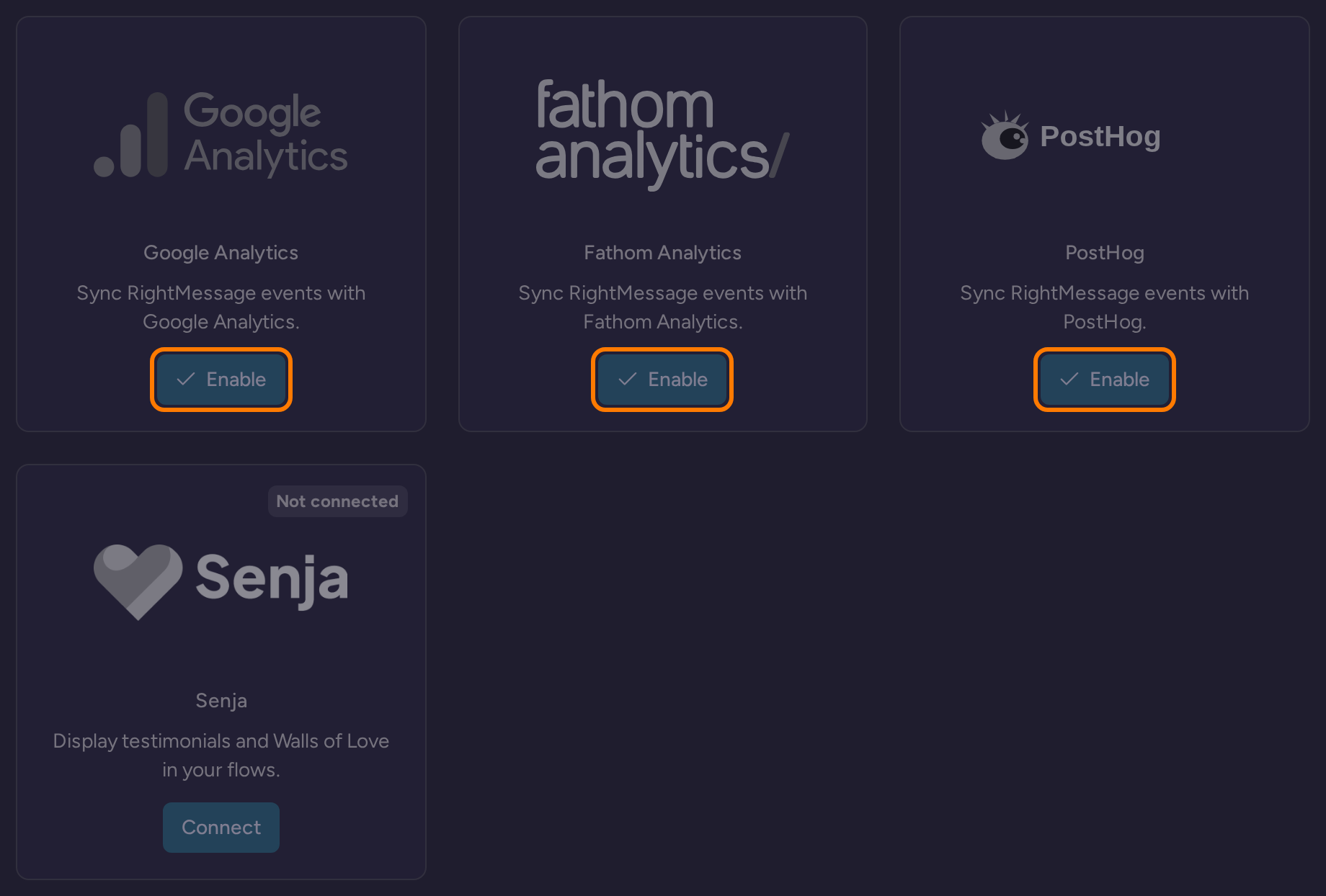Select the Senja card title

coord(221,701)
